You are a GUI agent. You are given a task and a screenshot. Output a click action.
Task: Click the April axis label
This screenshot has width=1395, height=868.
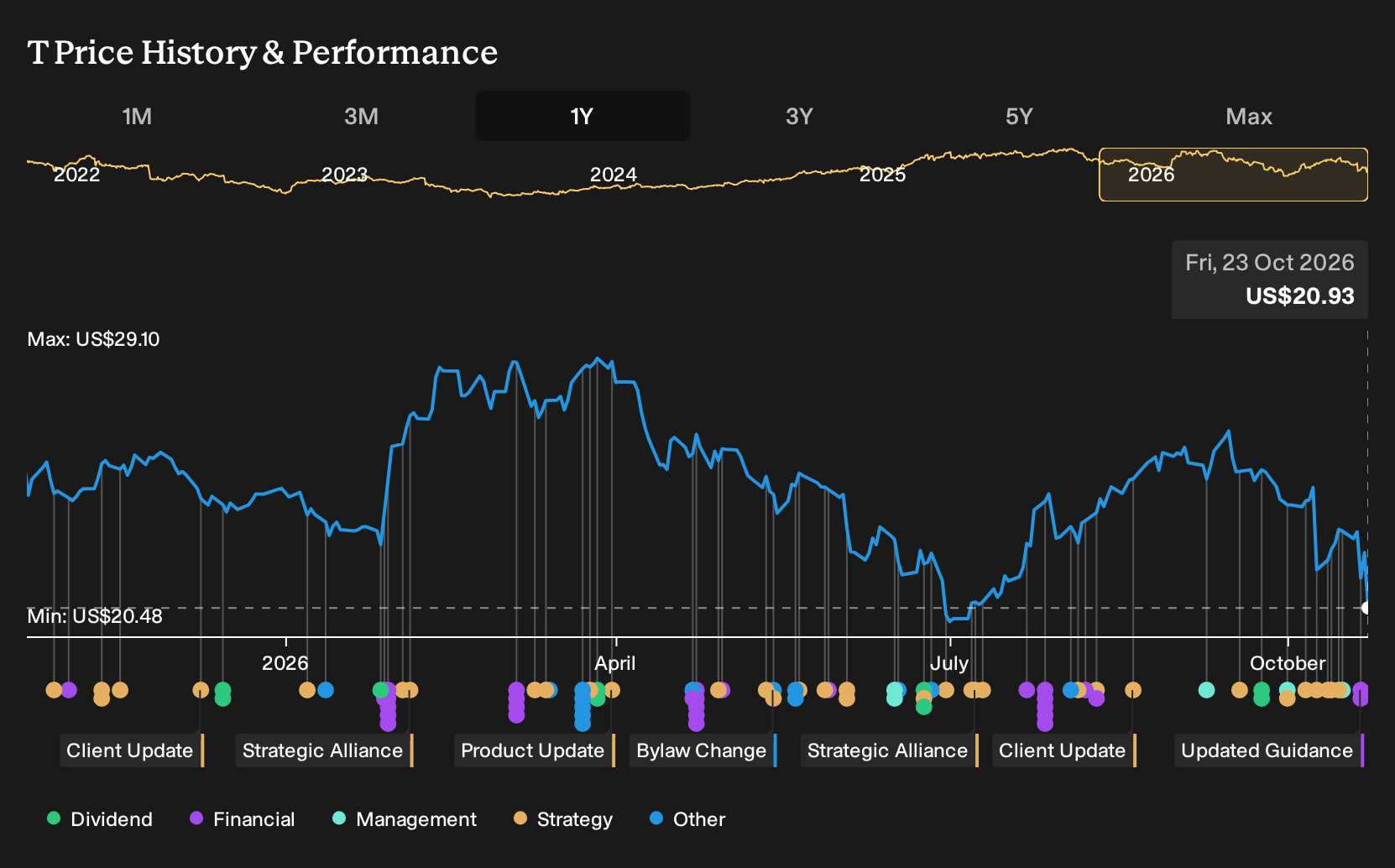615,663
